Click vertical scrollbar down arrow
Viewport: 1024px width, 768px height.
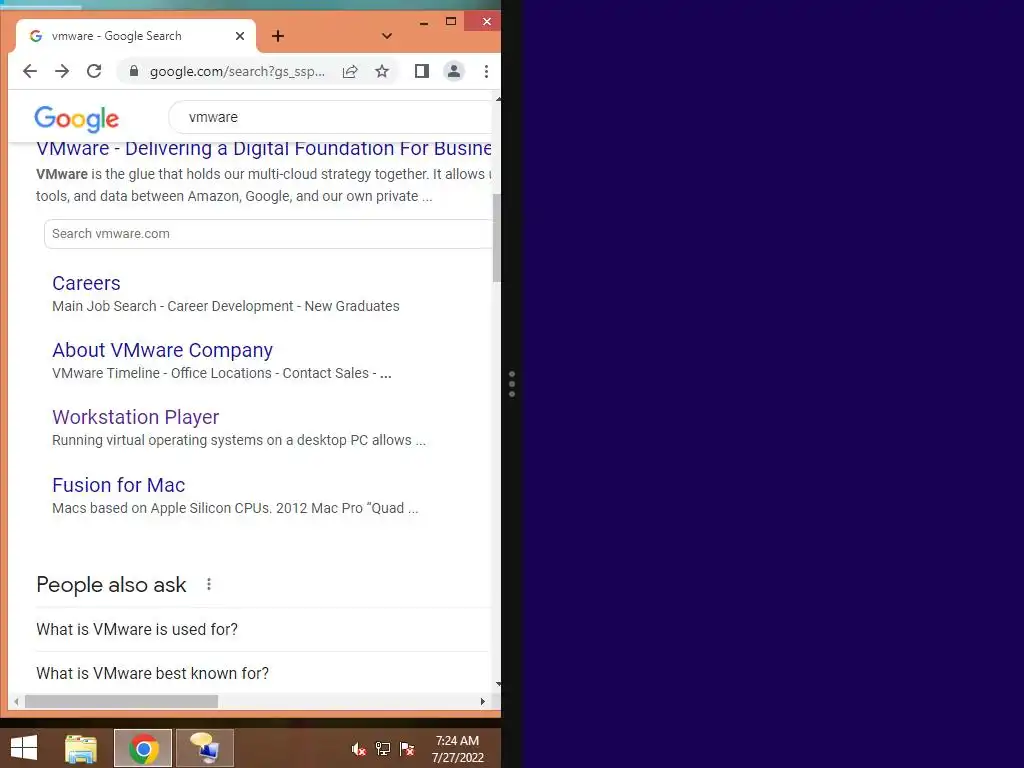tap(498, 684)
